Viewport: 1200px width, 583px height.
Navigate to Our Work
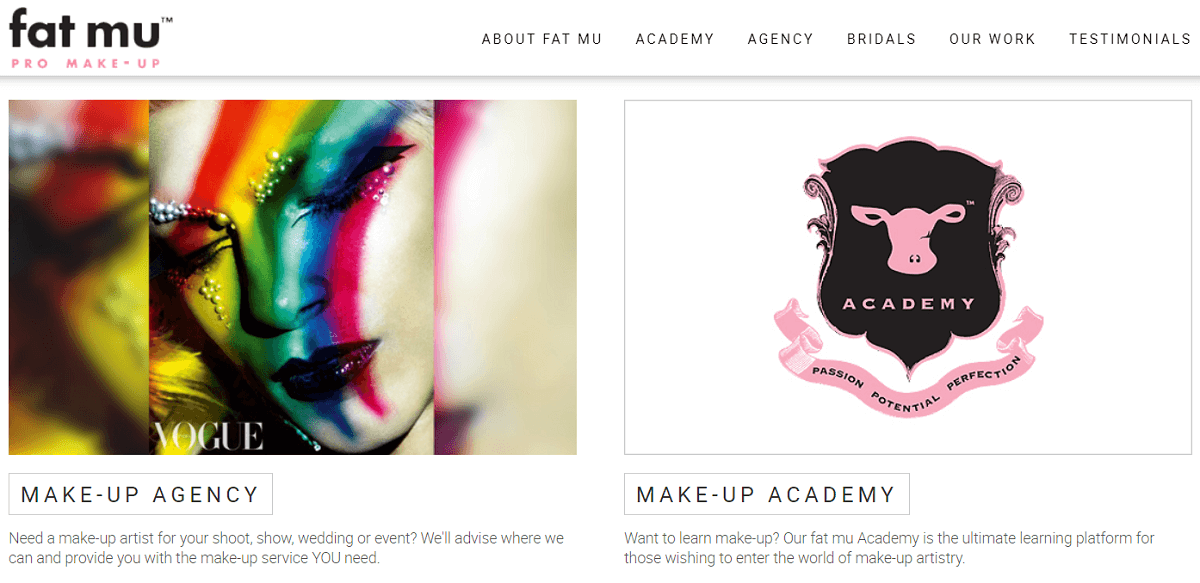993,39
